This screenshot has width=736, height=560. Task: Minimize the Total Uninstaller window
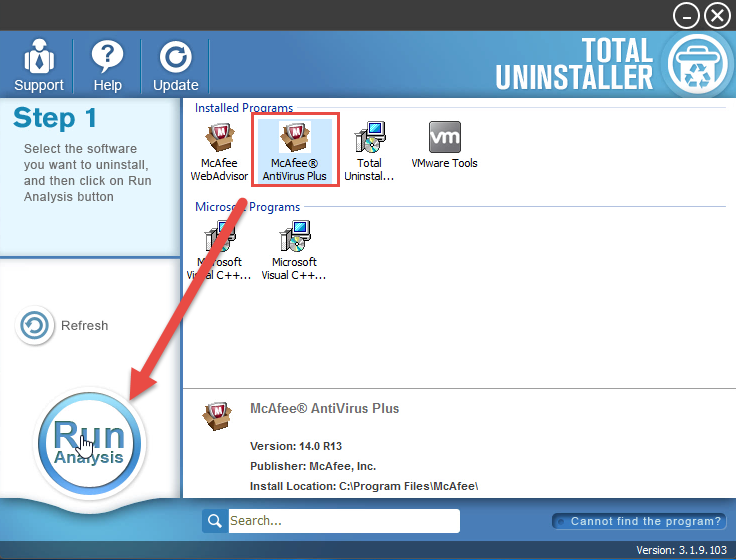coord(686,16)
